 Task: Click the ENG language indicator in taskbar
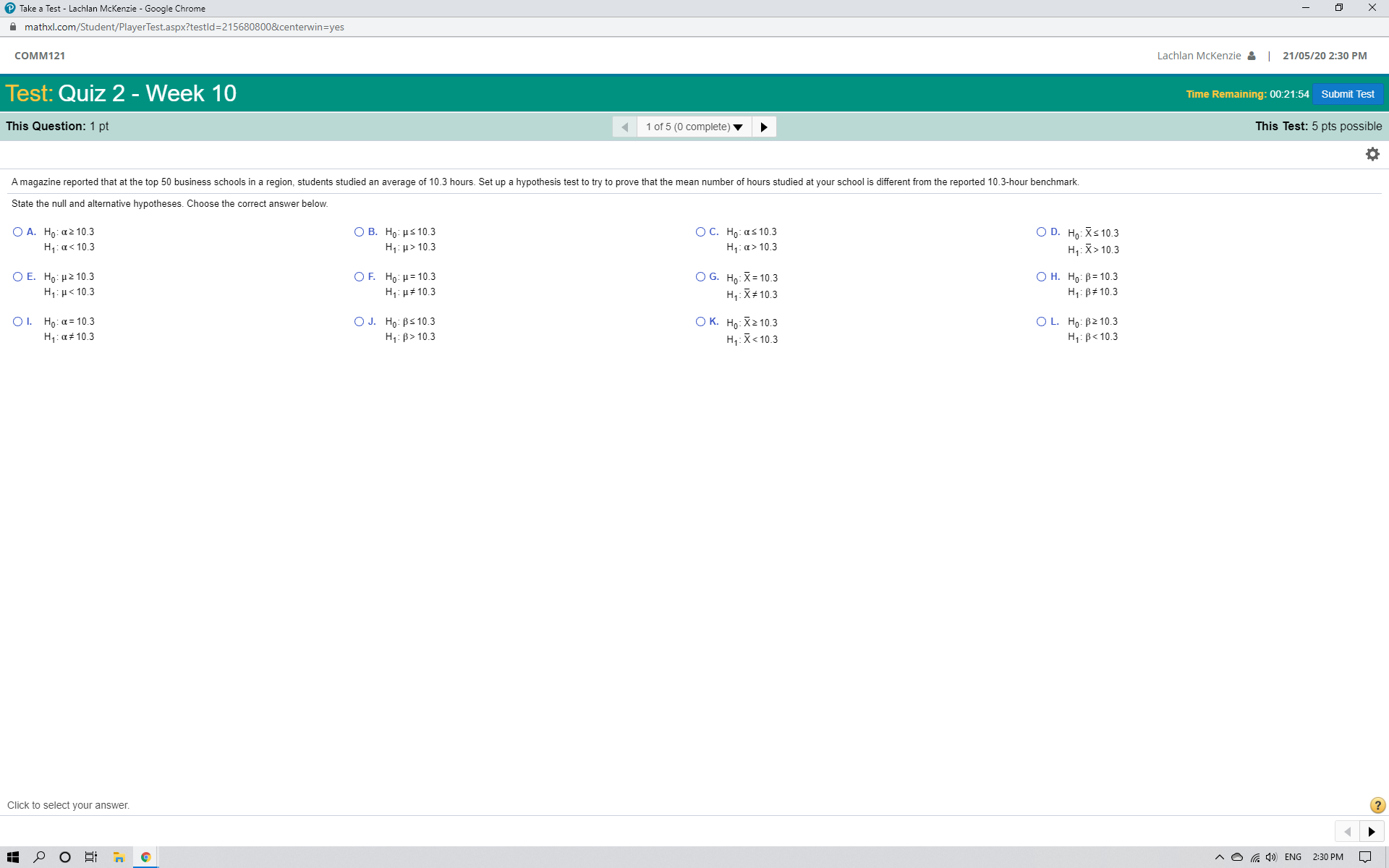click(1293, 856)
